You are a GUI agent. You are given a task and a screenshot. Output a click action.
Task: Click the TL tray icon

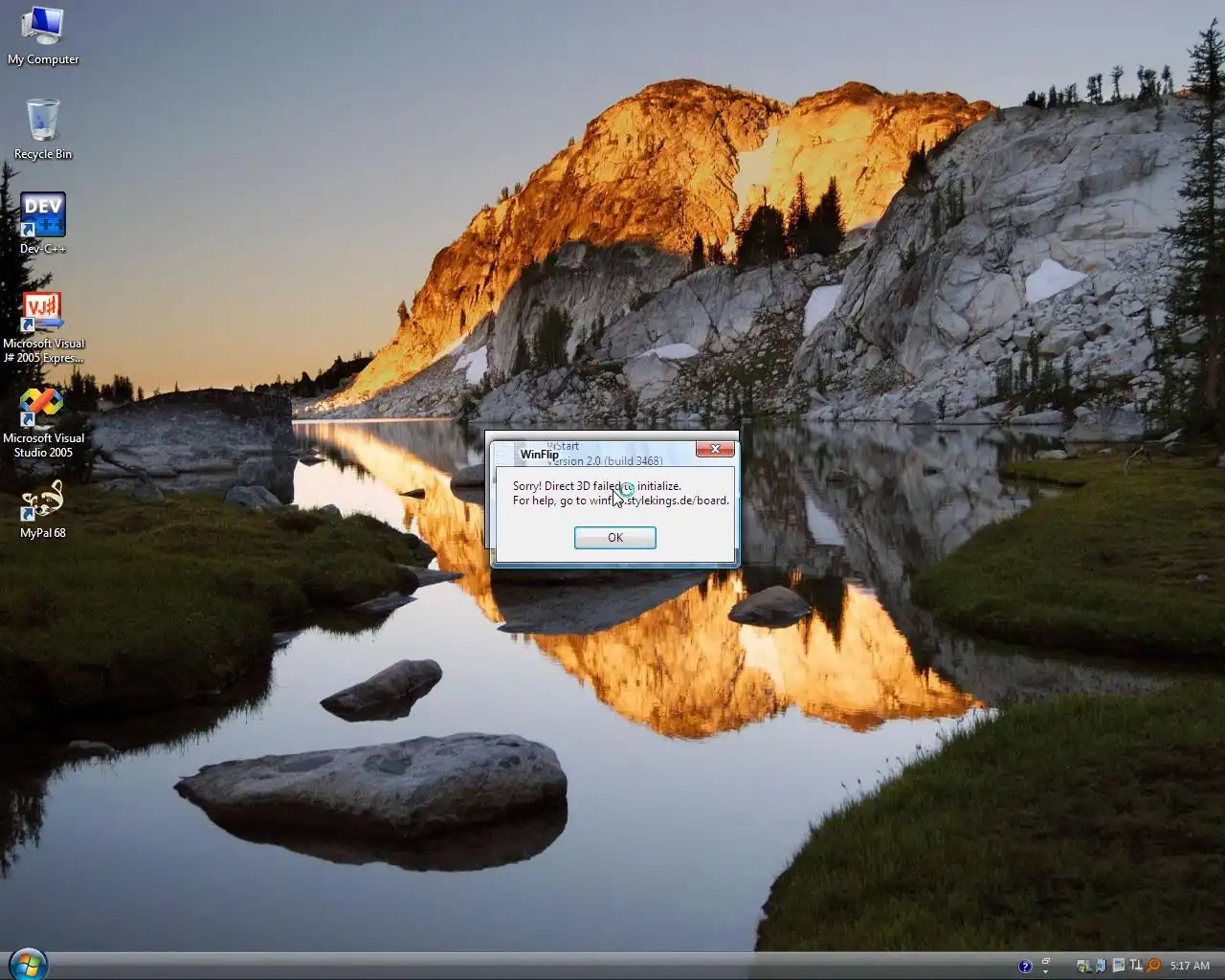coord(1136,965)
